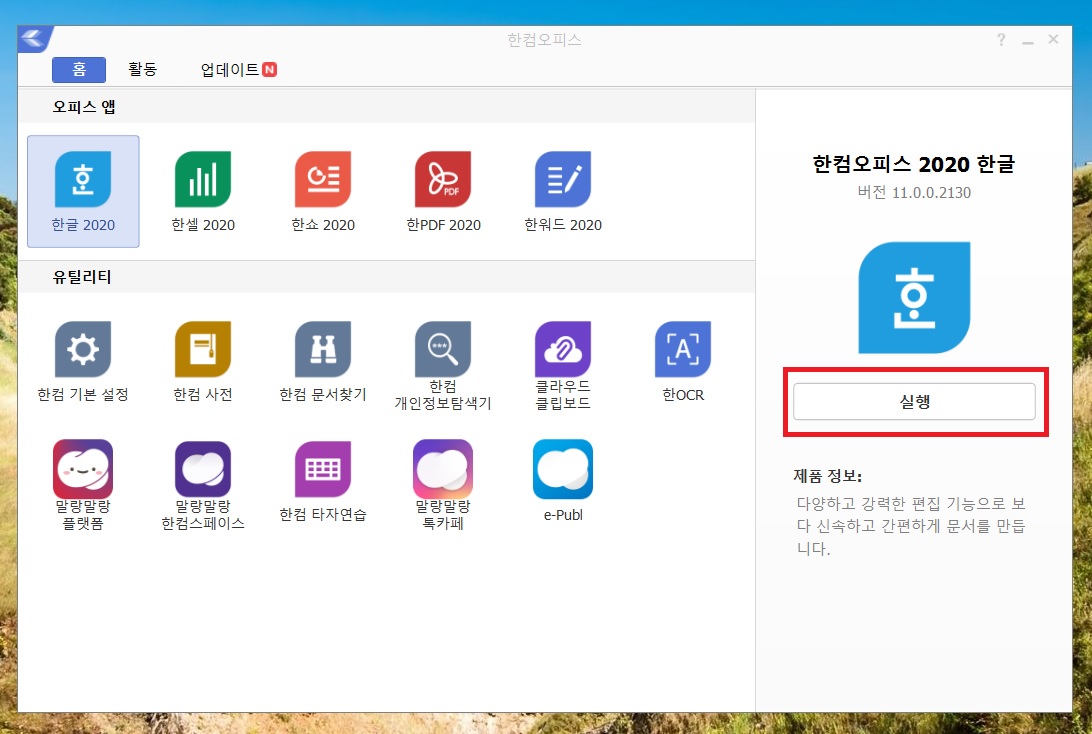Open 말랑말랑 톡카페 icon
The width and height of the screenshot is (1092, 734).
coord(443,469)
